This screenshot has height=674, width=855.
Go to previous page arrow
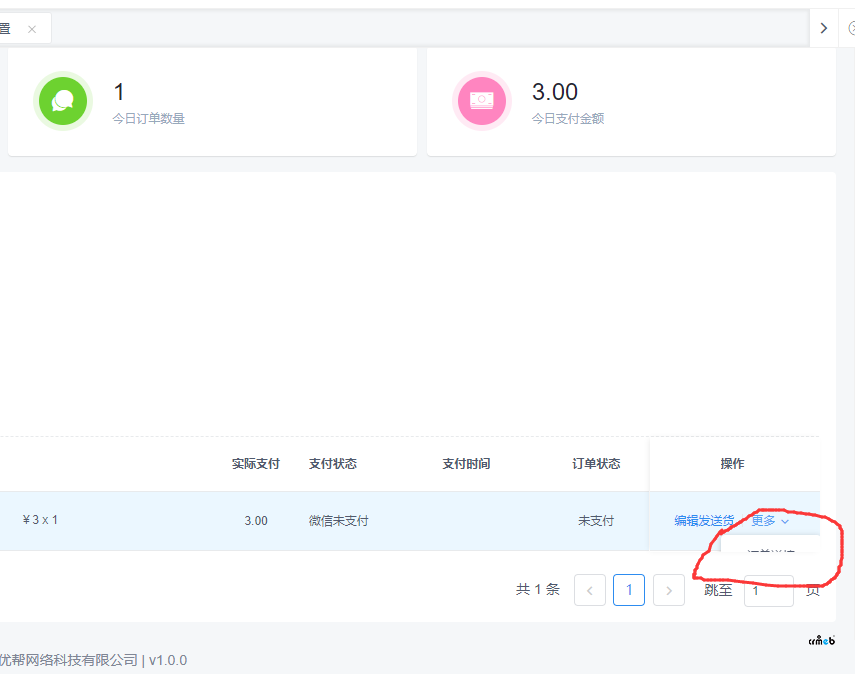(x=590, y=590)
